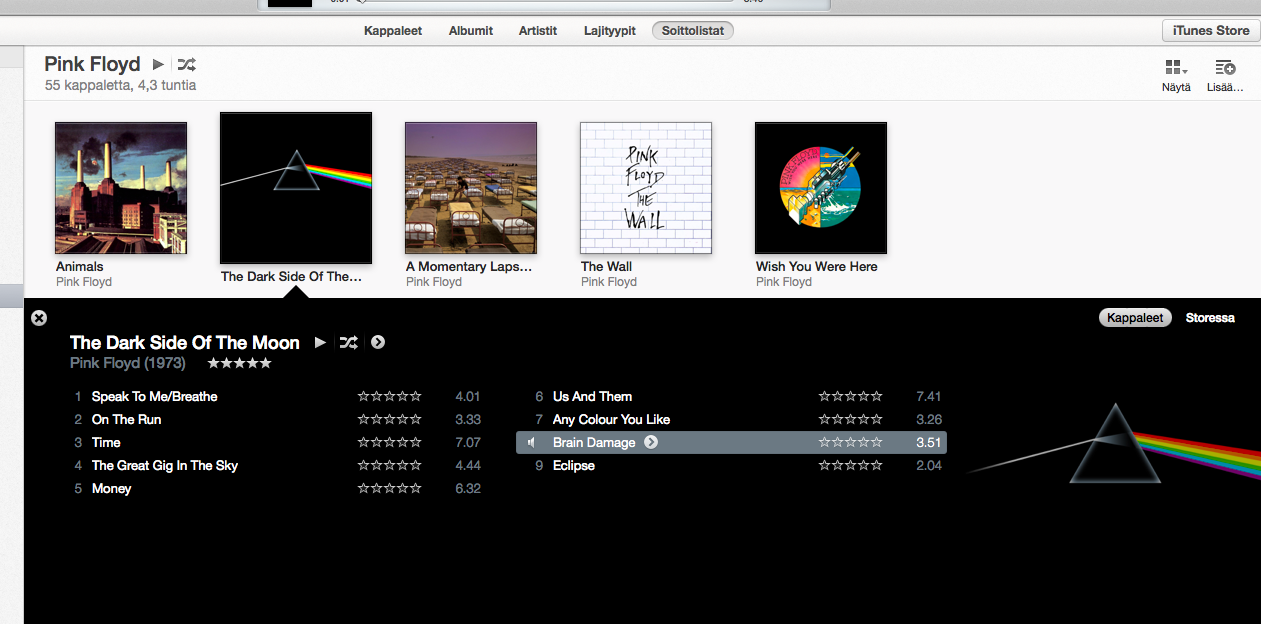Rate Any Colour You Like stars
The width and height of the screenshot is (1261, 624).
(x=851, y=420)
